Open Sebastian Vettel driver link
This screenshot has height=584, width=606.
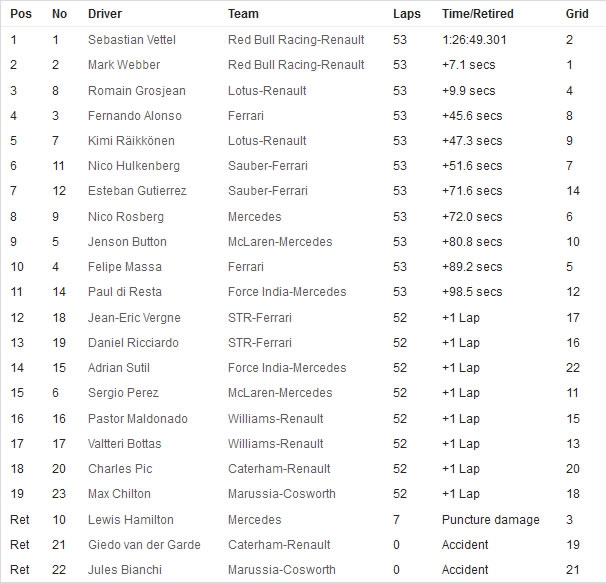132,40
